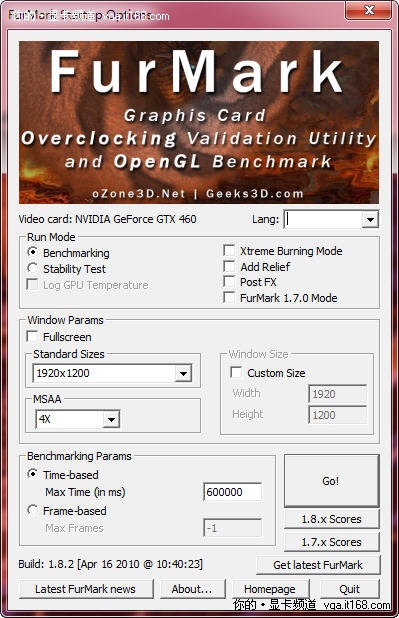Click Get latest FurMark button
The image size is (399, 618).
pyautogui.click(x=318, y=565)
